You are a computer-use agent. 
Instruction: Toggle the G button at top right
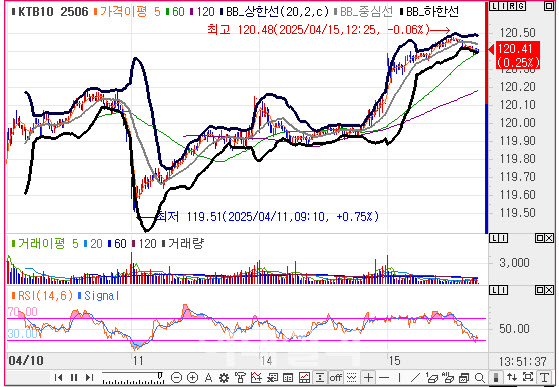[522, 6]
